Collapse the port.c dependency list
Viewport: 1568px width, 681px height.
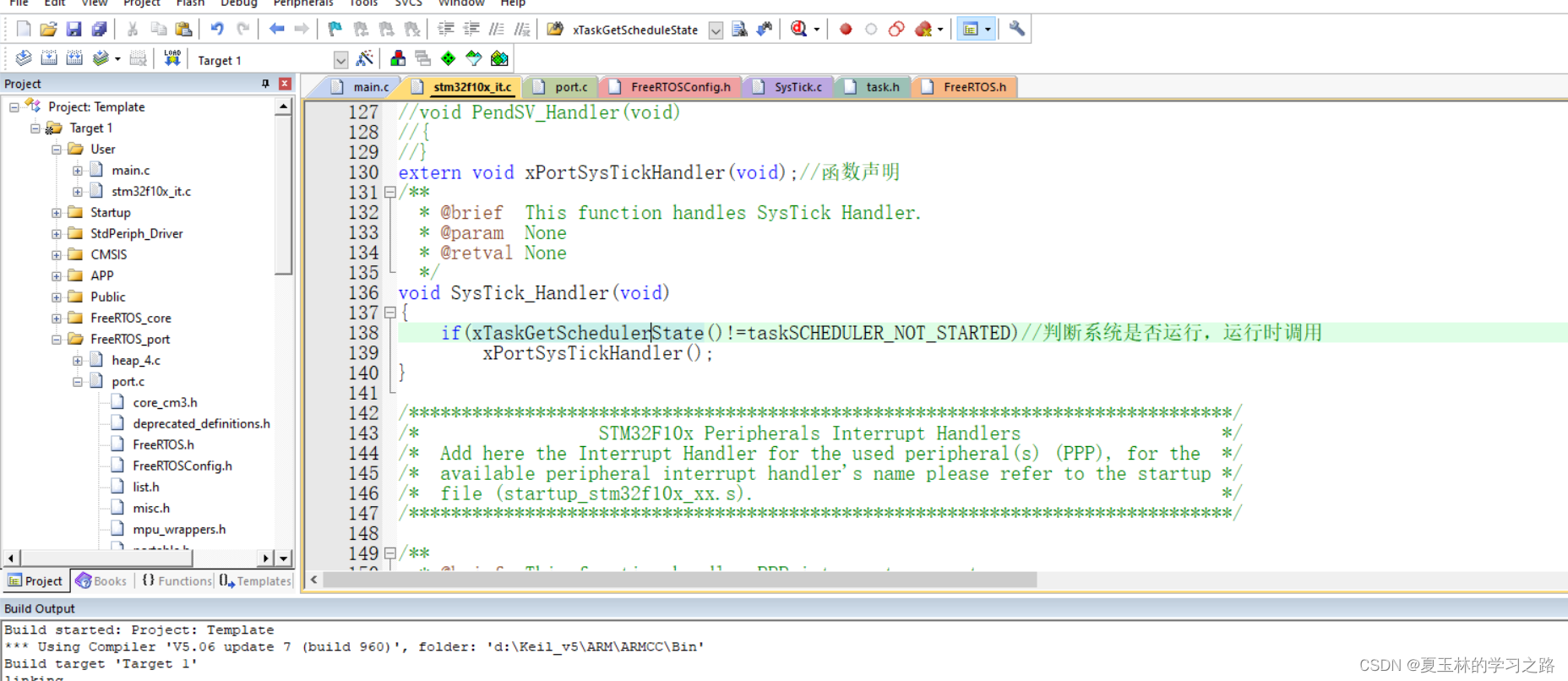(78, 382)
